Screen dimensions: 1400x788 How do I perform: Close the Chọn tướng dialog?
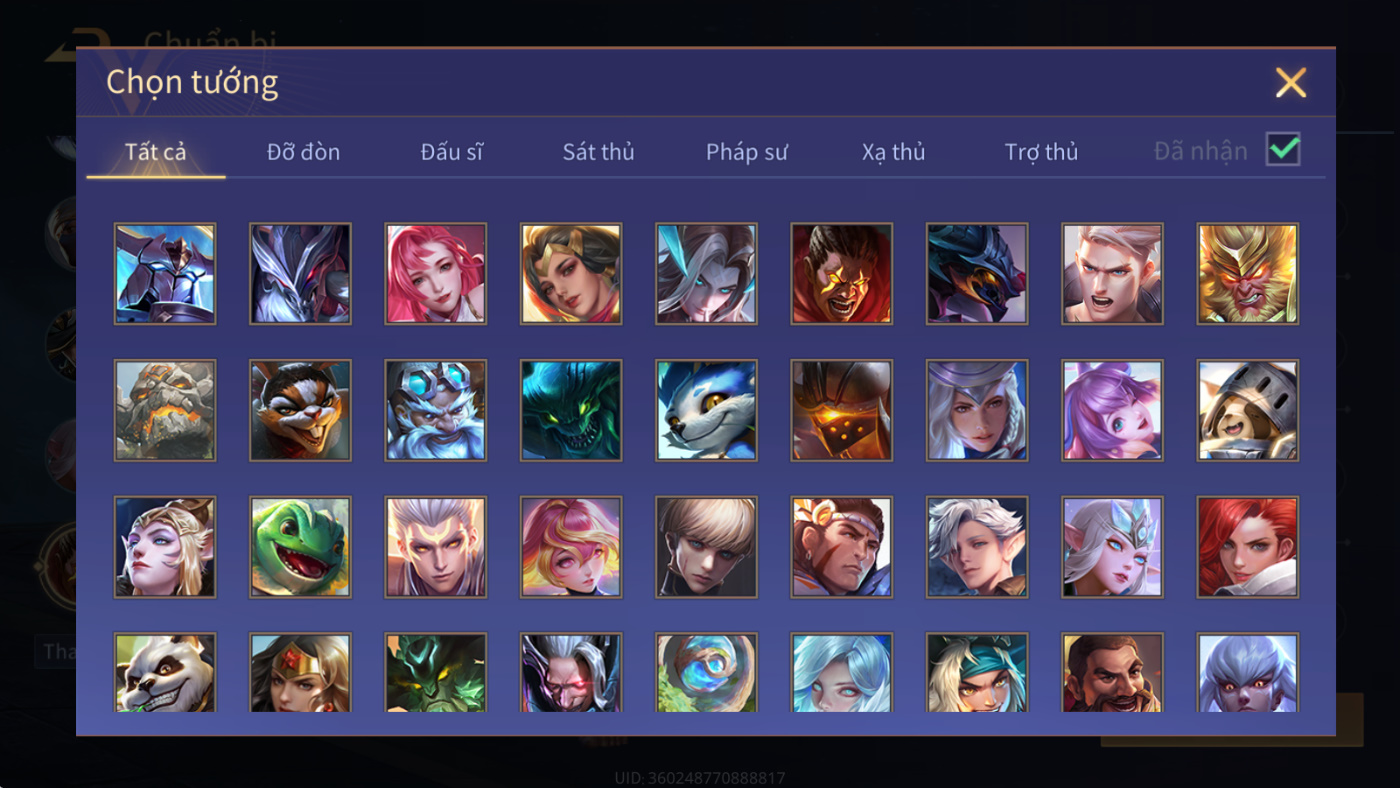click(1291, 83)
